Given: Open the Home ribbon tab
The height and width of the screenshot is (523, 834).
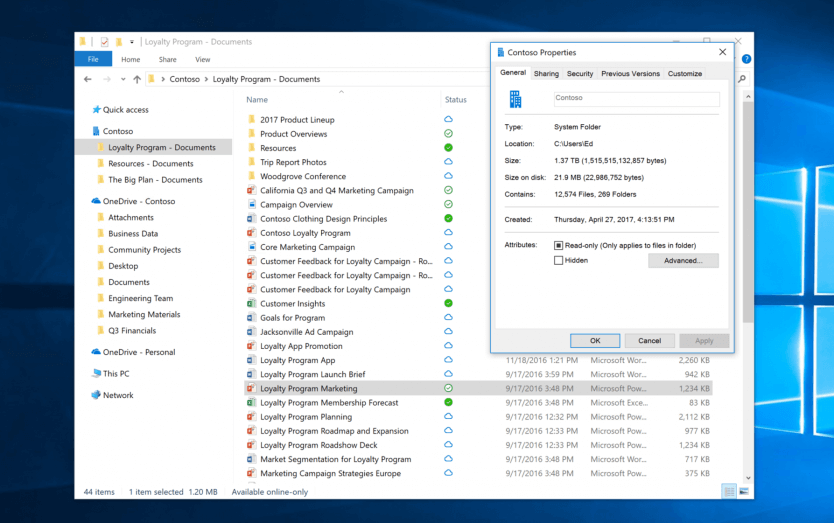Looking at the screenshot, I should point(130,60).
